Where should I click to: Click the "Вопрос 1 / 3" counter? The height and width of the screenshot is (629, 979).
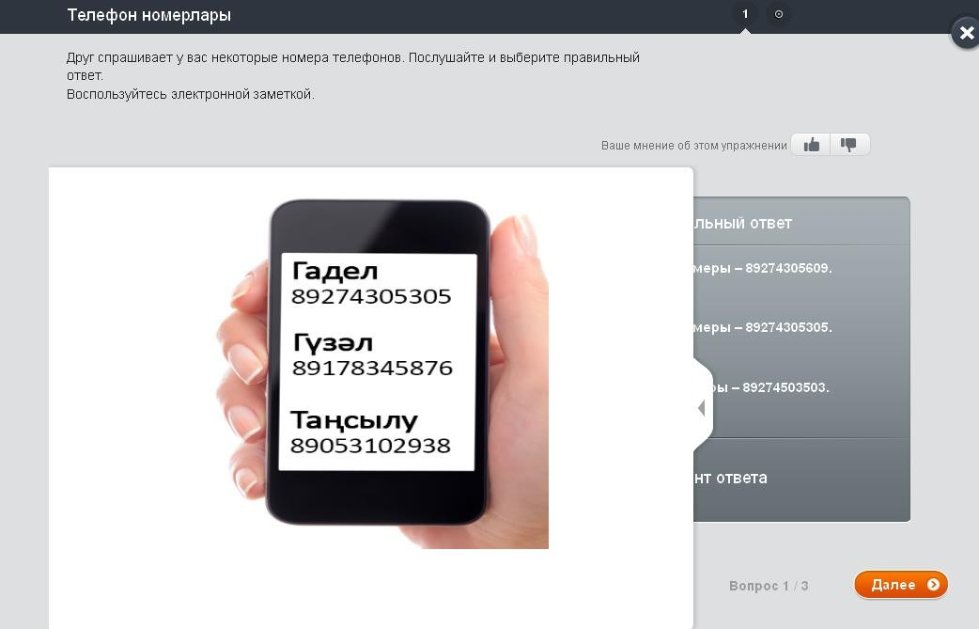pos(768,586)
